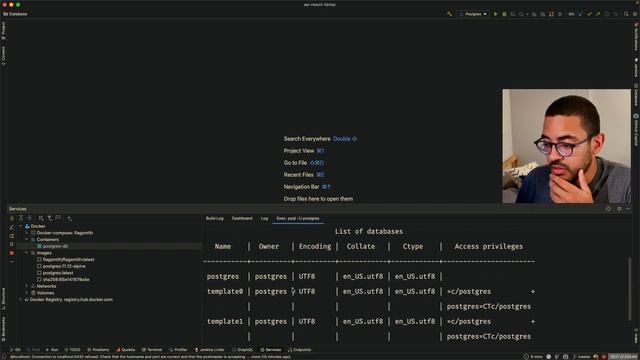
Task: Open IDE settings gear in top toolbar
Action: (635, 14)
